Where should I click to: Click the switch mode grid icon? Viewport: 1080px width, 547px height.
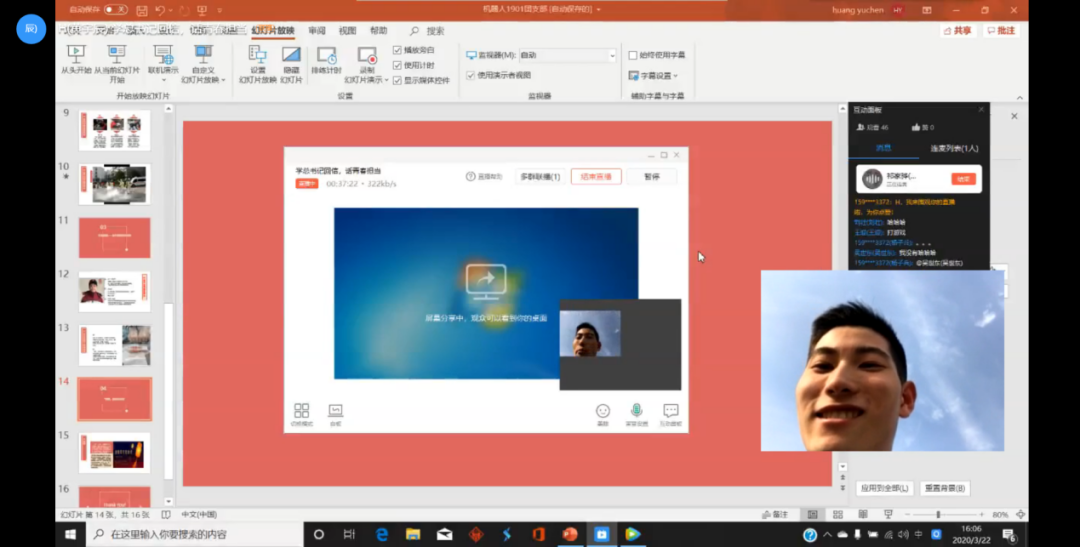coord(301,412)
